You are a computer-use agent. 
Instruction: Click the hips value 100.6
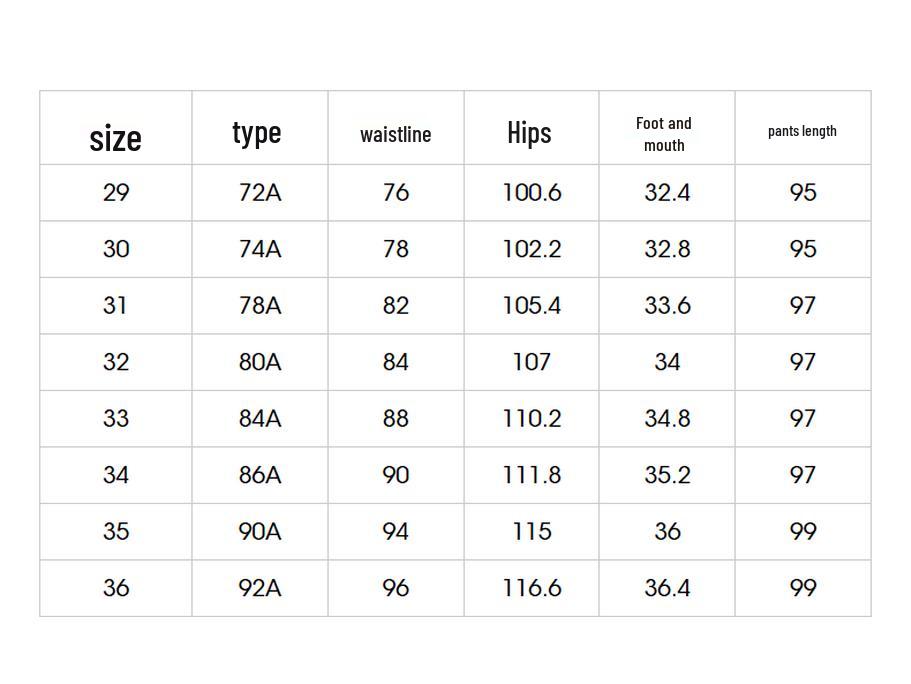click(531, 192)
